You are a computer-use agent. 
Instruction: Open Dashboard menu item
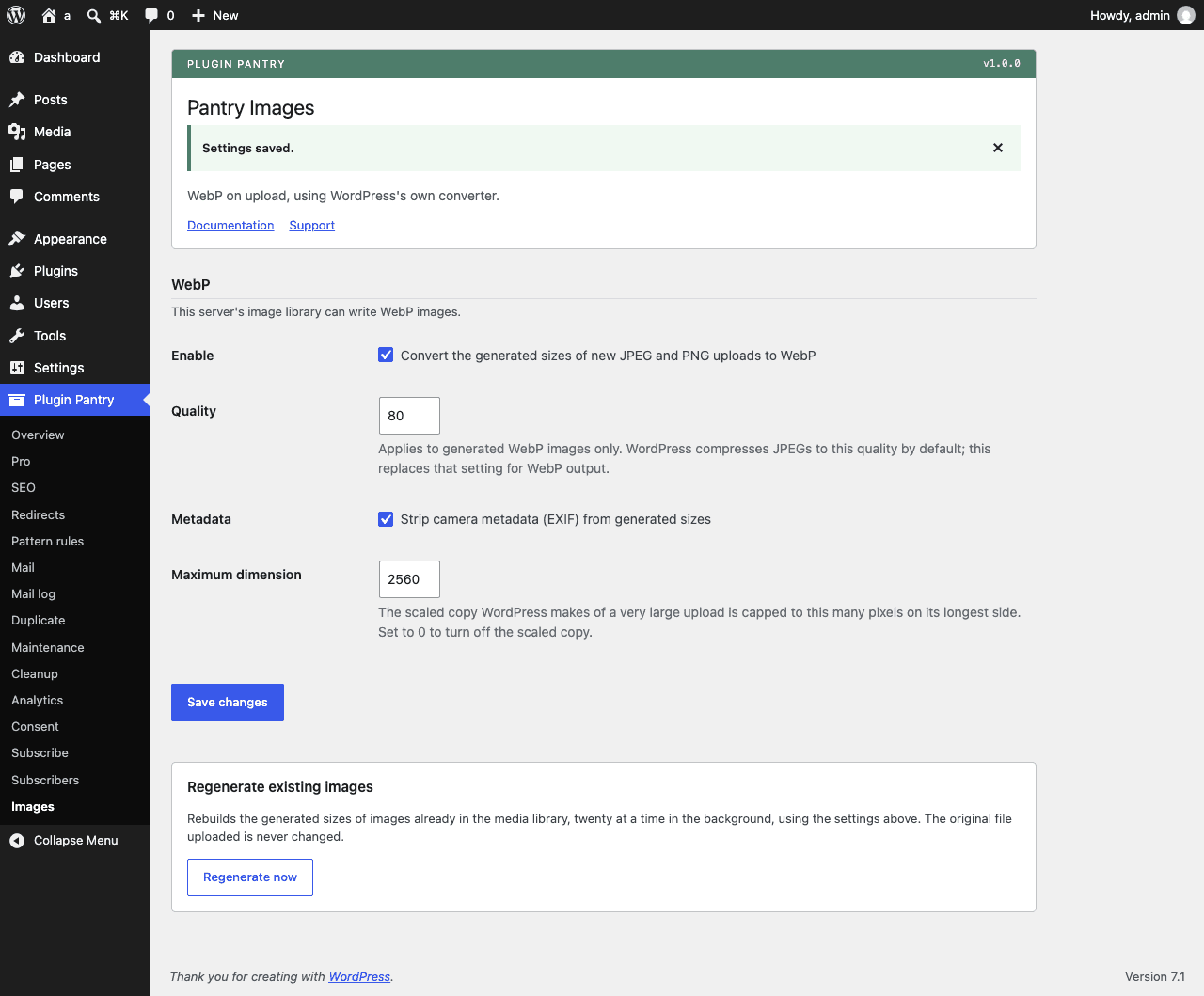pyautogui.click(x=75, y=57)
